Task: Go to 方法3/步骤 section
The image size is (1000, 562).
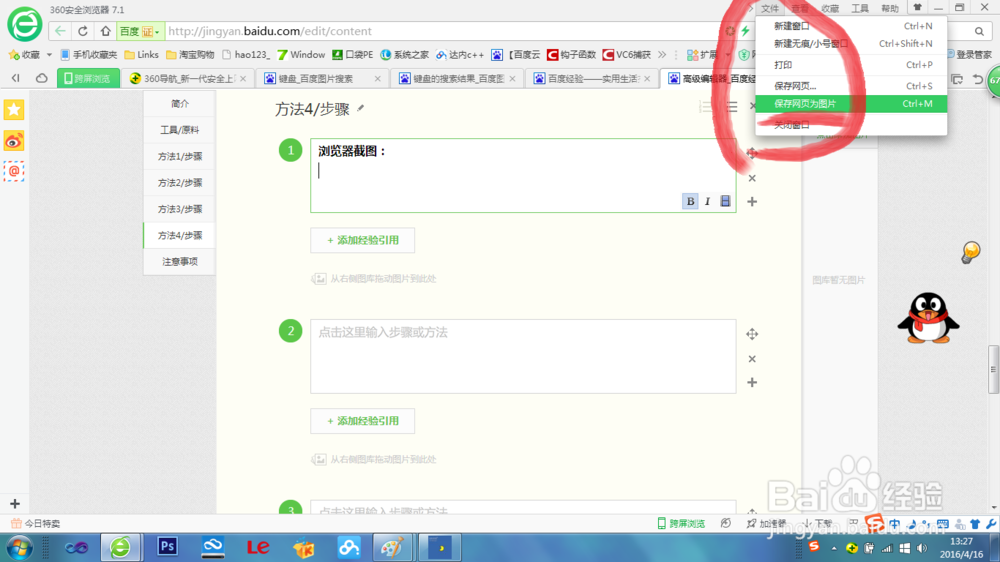Action: 180,209
